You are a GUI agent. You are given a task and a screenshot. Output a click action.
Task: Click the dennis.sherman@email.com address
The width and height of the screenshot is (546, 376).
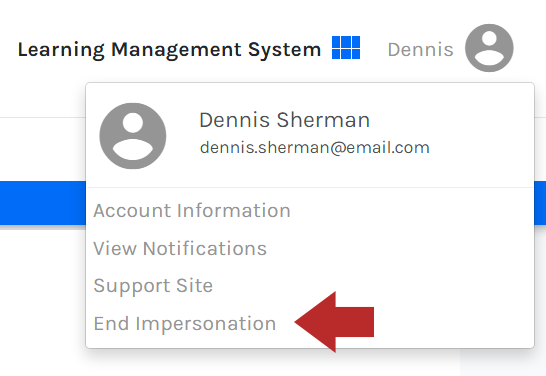[315, 148]
